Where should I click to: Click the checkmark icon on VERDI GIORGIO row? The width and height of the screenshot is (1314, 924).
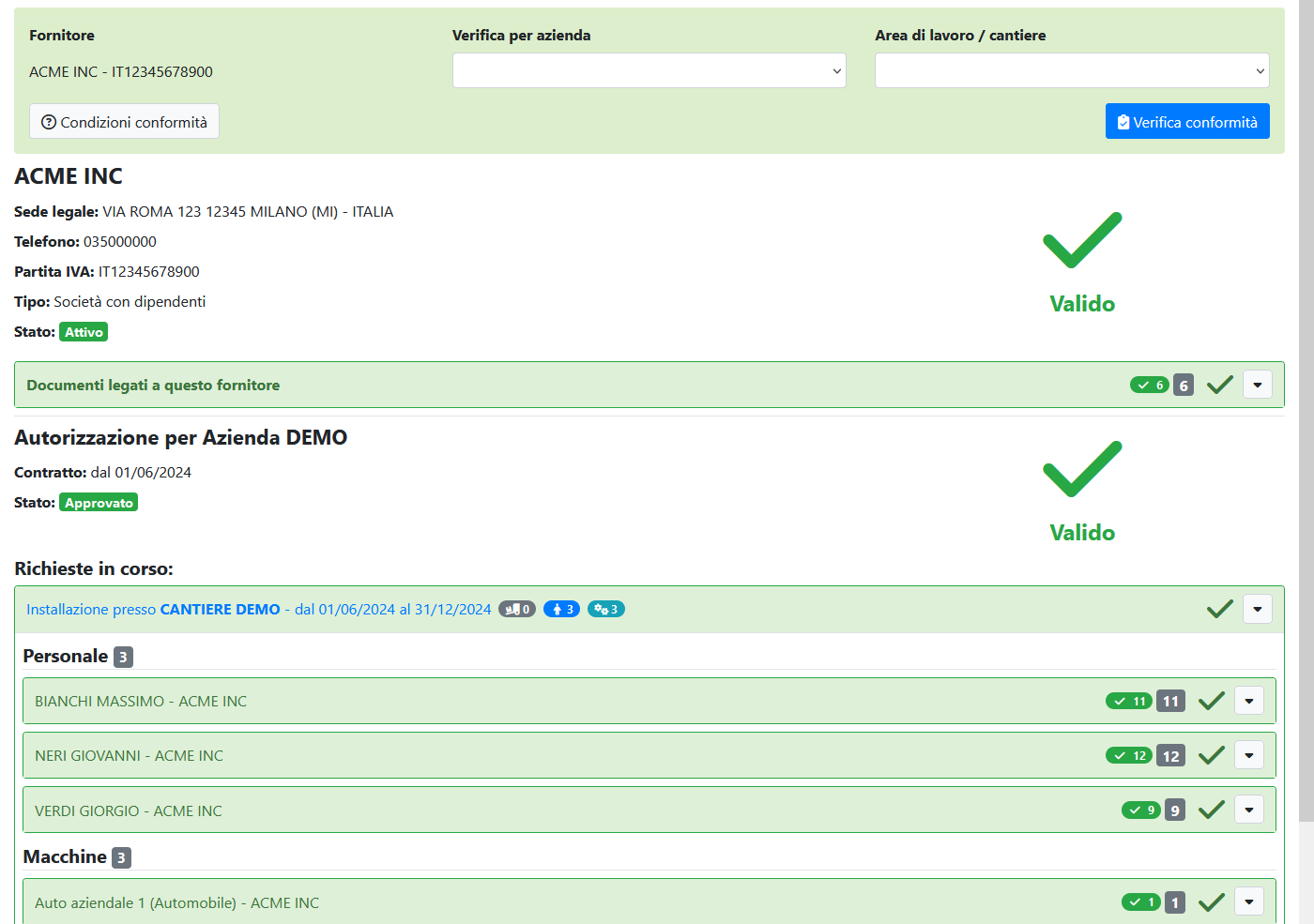click(1212, 810)
